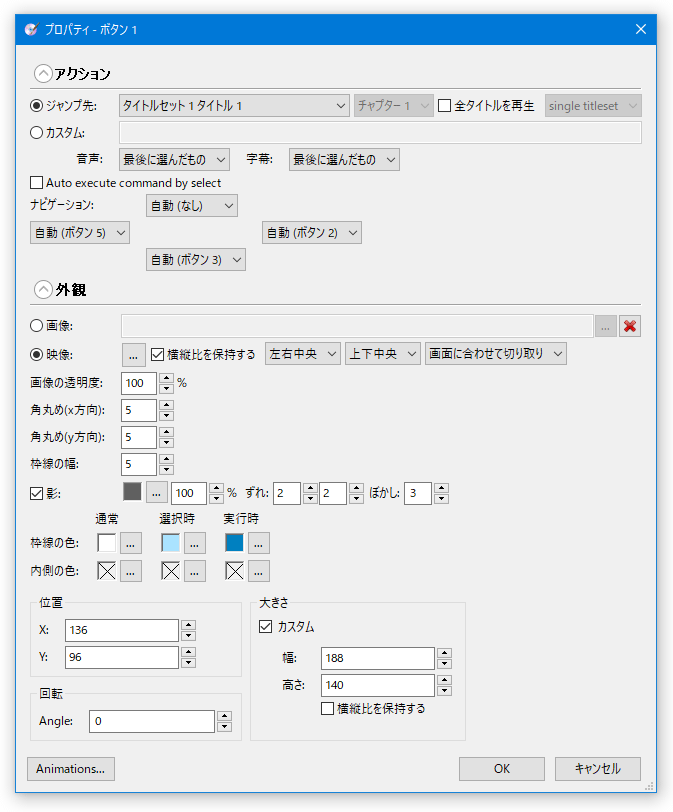The width and height of the screenshot is (673, 812).
Task: Open the 自動 (なし) navigation dropdown
Action: [192, 206]
